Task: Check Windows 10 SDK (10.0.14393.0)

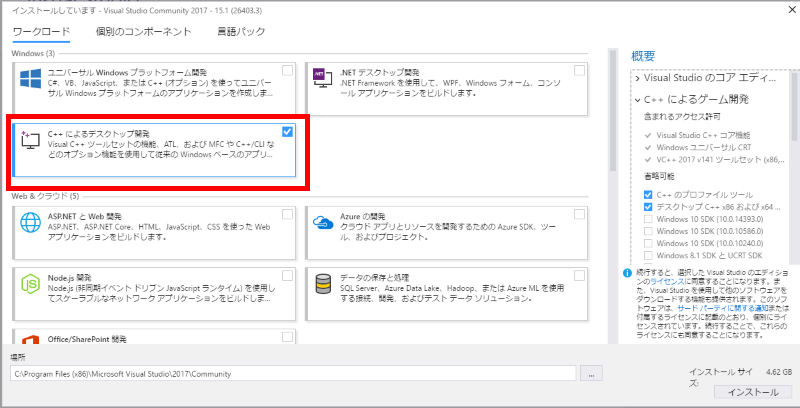Action: (648, 219)
